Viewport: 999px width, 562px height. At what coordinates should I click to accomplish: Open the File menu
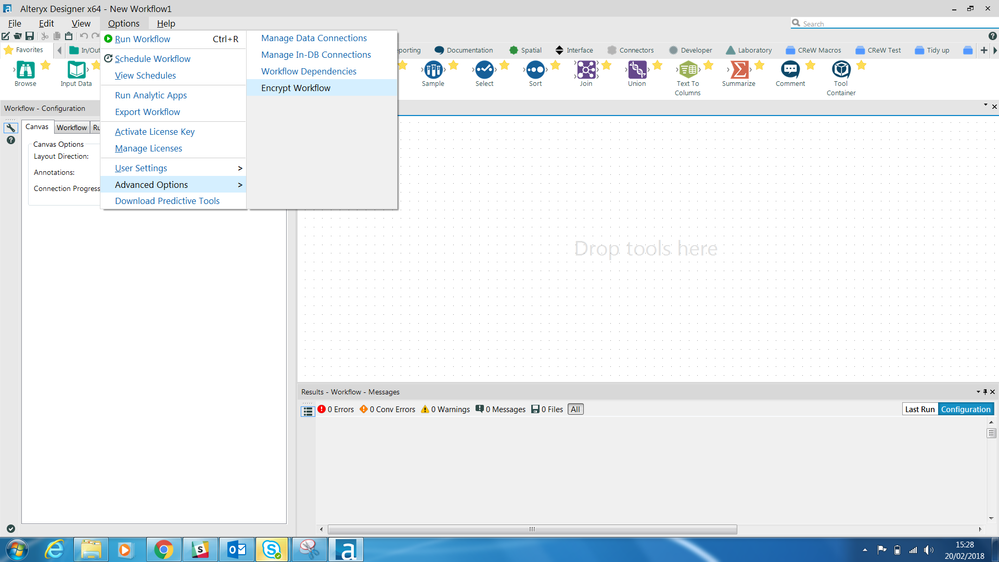15,24
